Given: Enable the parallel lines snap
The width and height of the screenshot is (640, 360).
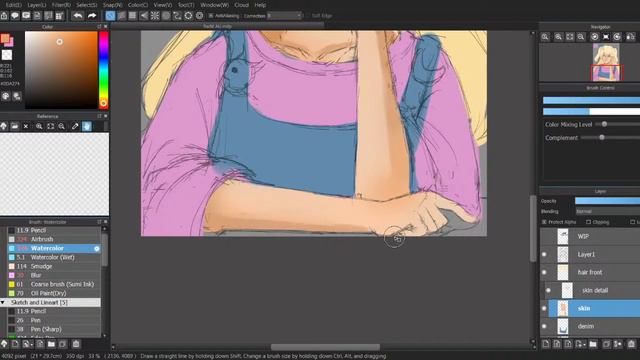Looking at the screenshot, I should click(122, 16).
